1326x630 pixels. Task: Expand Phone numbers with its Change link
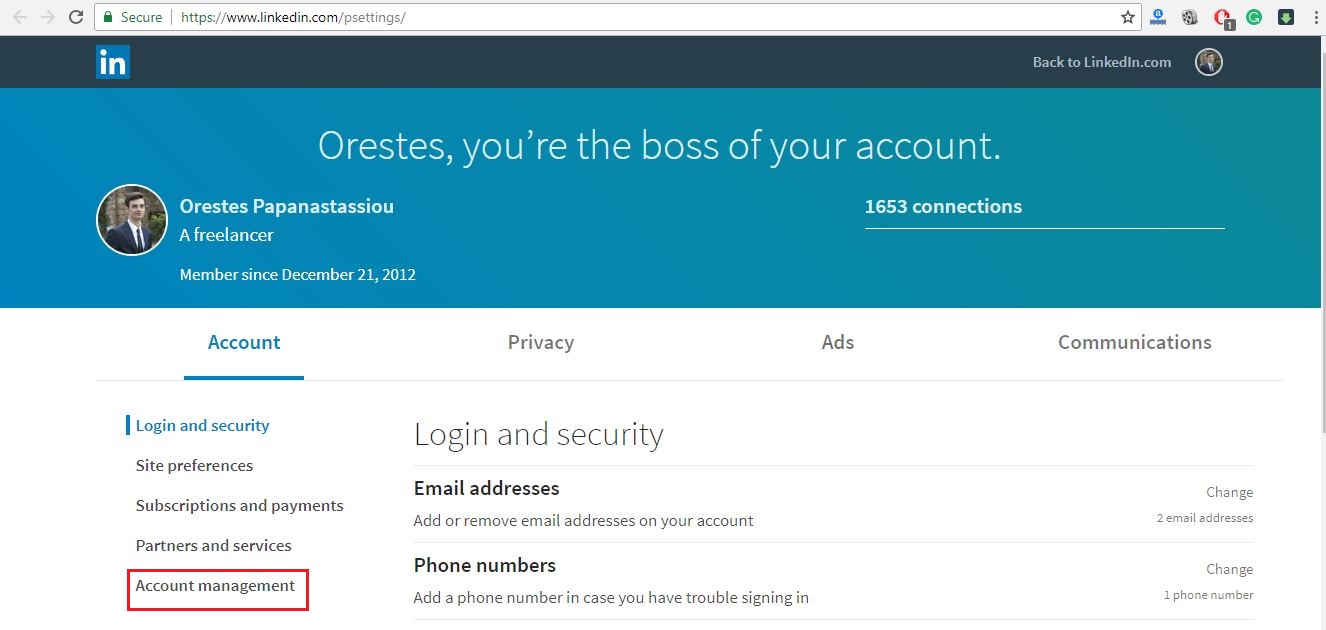click(x=1229, y=569)
